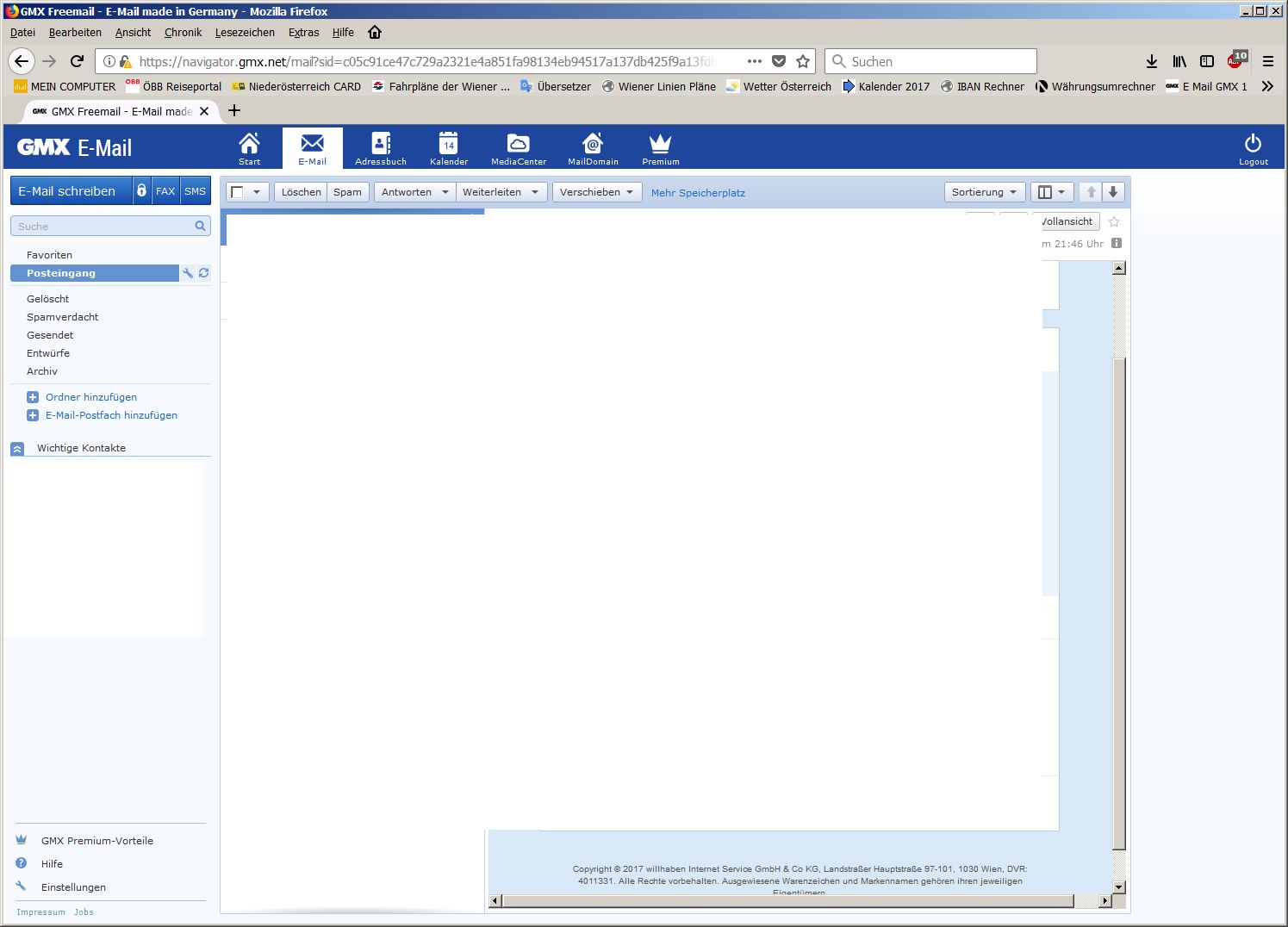Open the Verschieben dropdown
Image resolution: width=1288 pixels, height=927 pixels.
point(597,192)
